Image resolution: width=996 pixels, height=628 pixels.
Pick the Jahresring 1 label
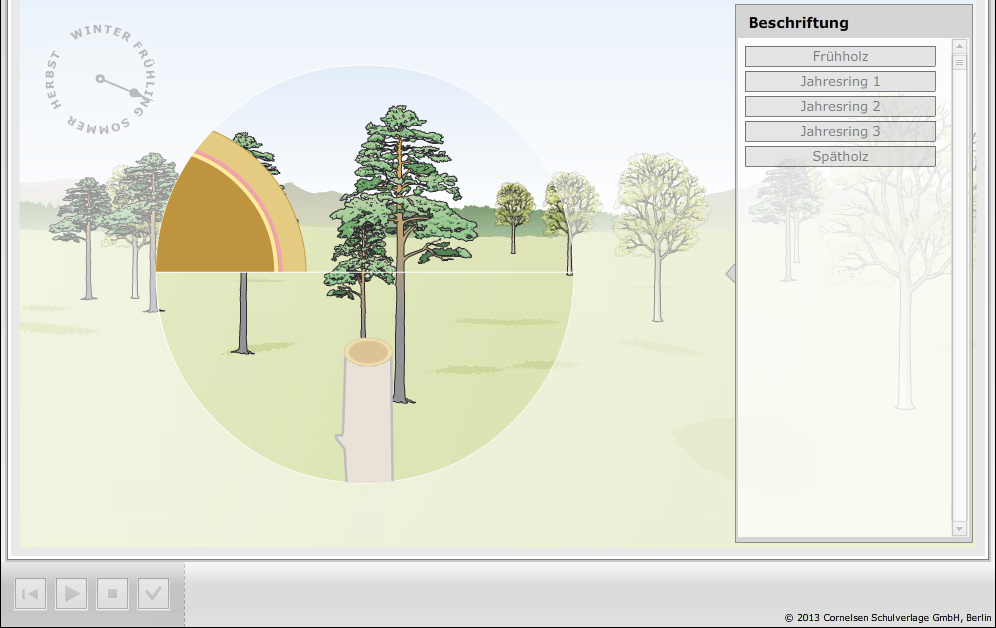840,82
